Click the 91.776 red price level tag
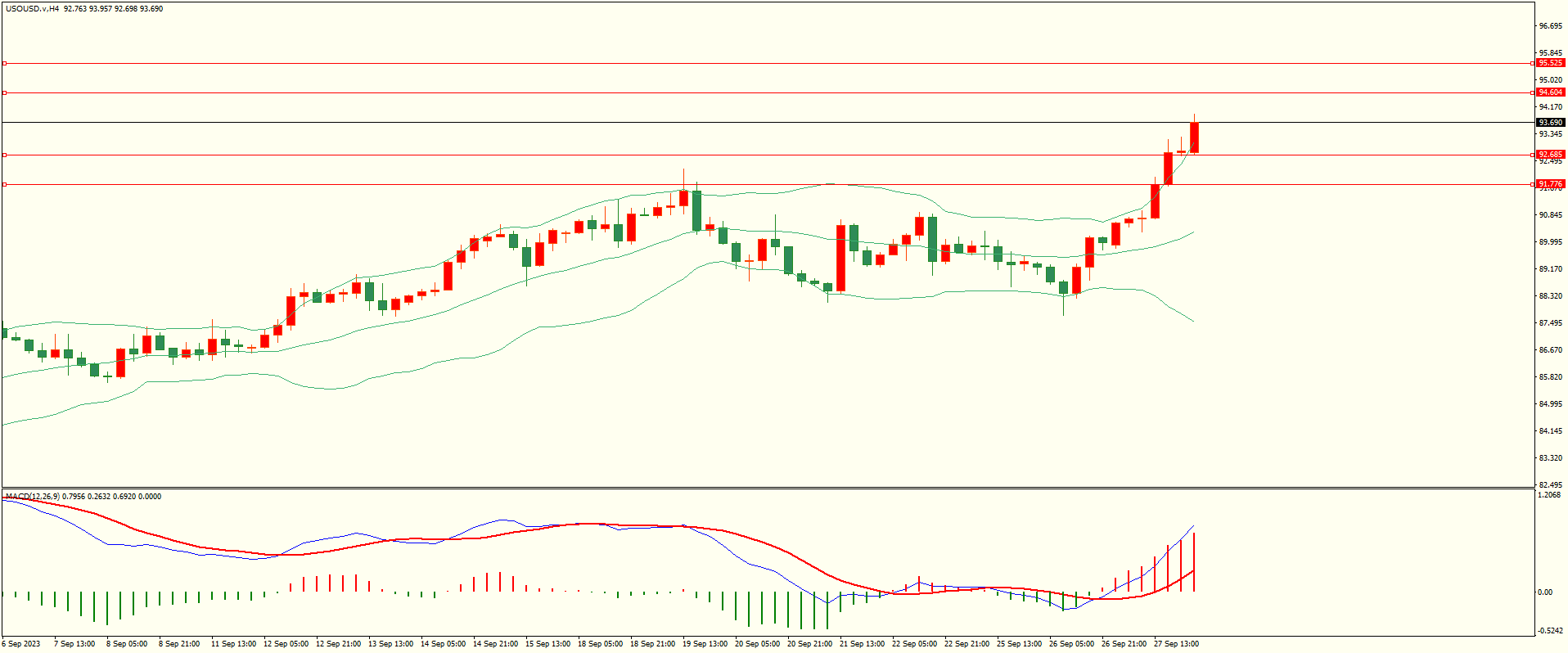1568x653 pixels. [1550, 184]
